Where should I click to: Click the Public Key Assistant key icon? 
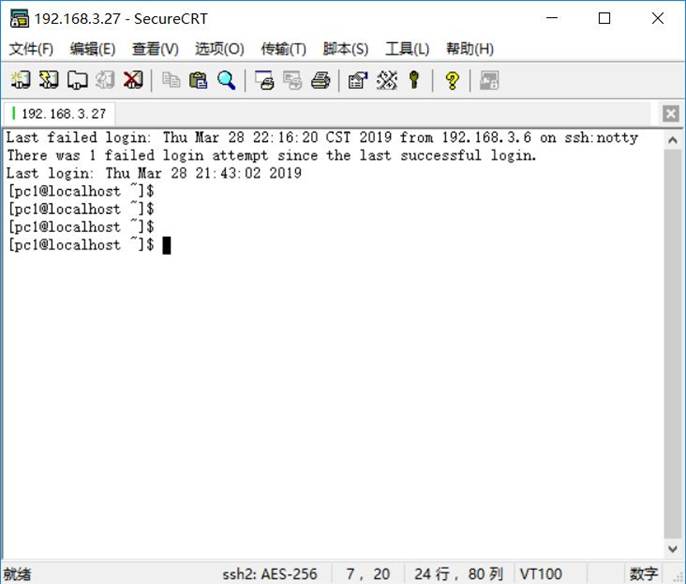coord(414,80)
